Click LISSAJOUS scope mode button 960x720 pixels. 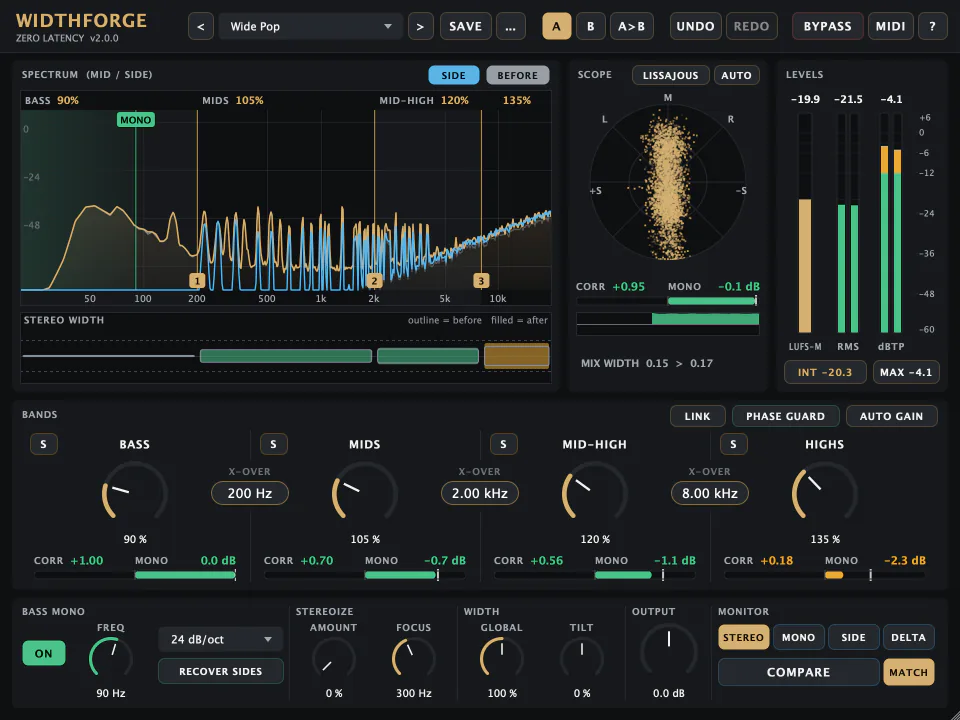tap(670, 75)
